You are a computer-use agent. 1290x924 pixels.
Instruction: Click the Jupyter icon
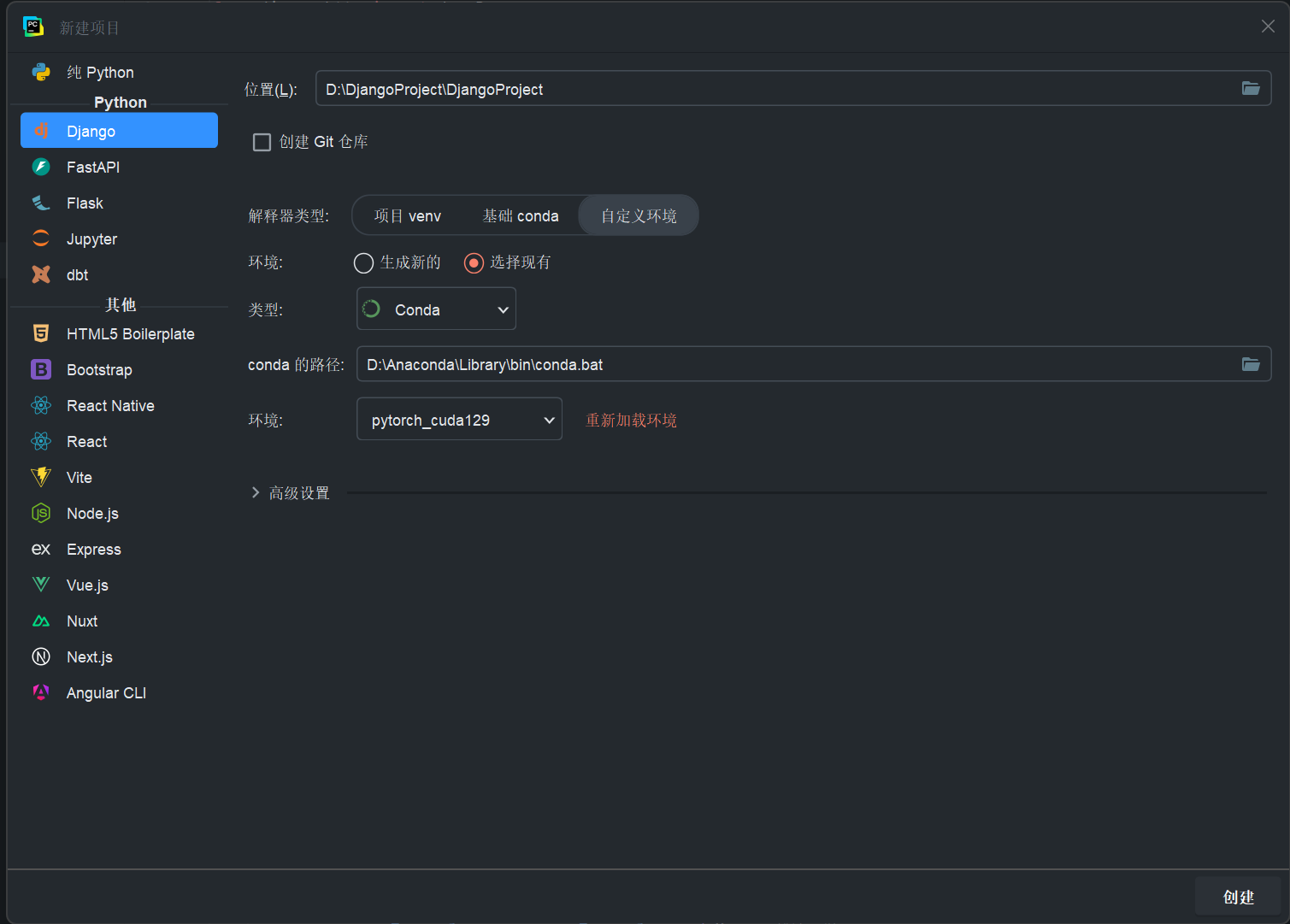pyautogui.click(x=41, y=238)
